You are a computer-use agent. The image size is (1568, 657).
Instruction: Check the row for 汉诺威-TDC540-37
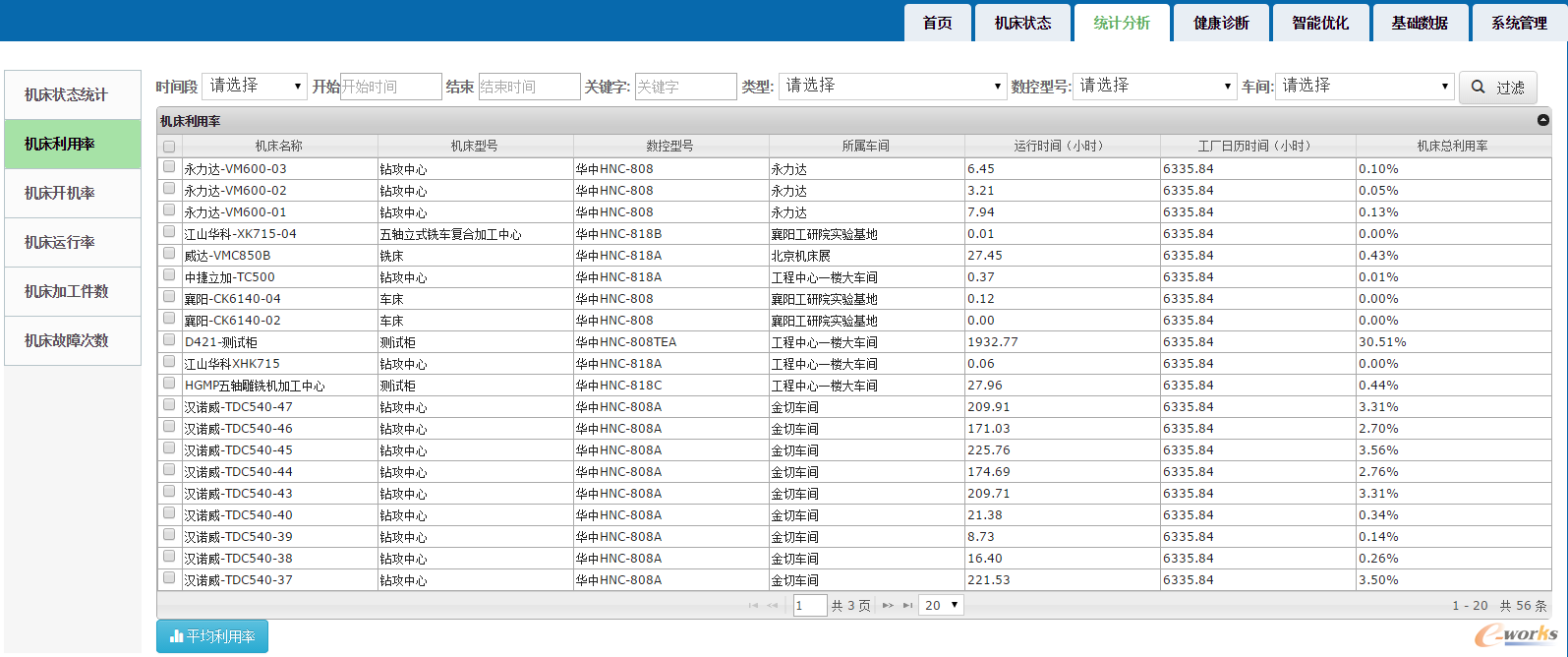tap(169, 578)
